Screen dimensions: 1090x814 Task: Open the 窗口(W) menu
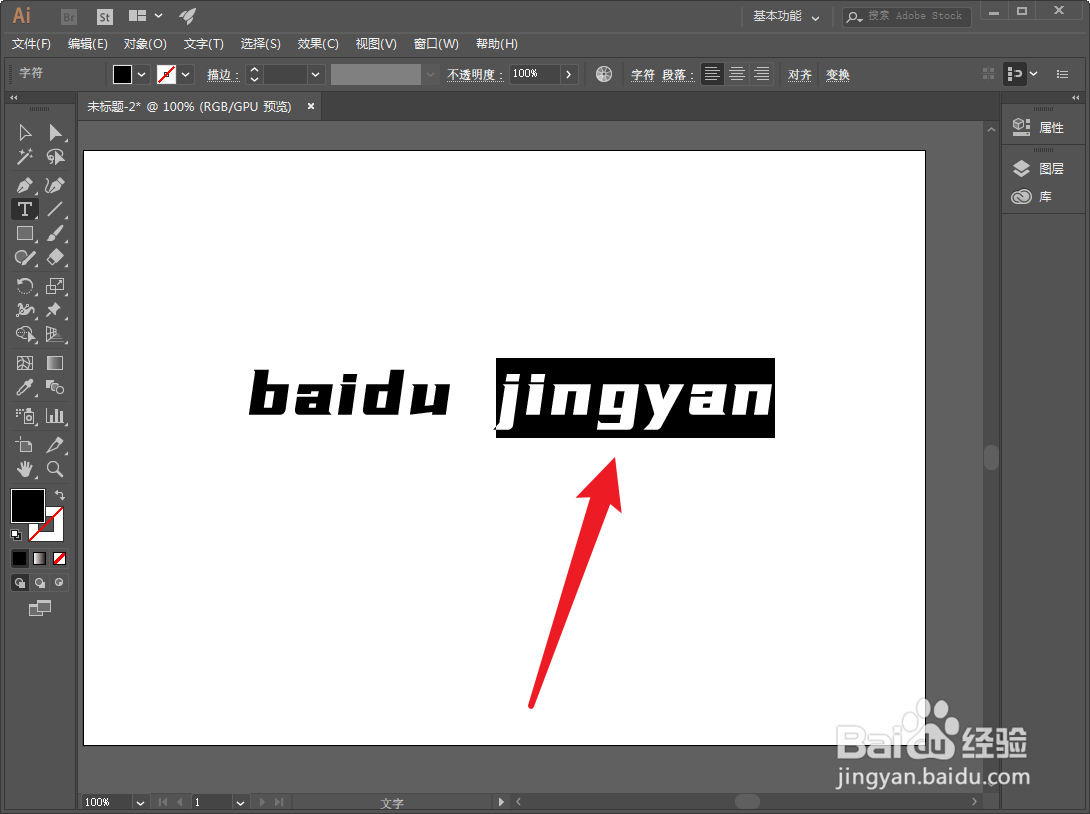[436, 44]
